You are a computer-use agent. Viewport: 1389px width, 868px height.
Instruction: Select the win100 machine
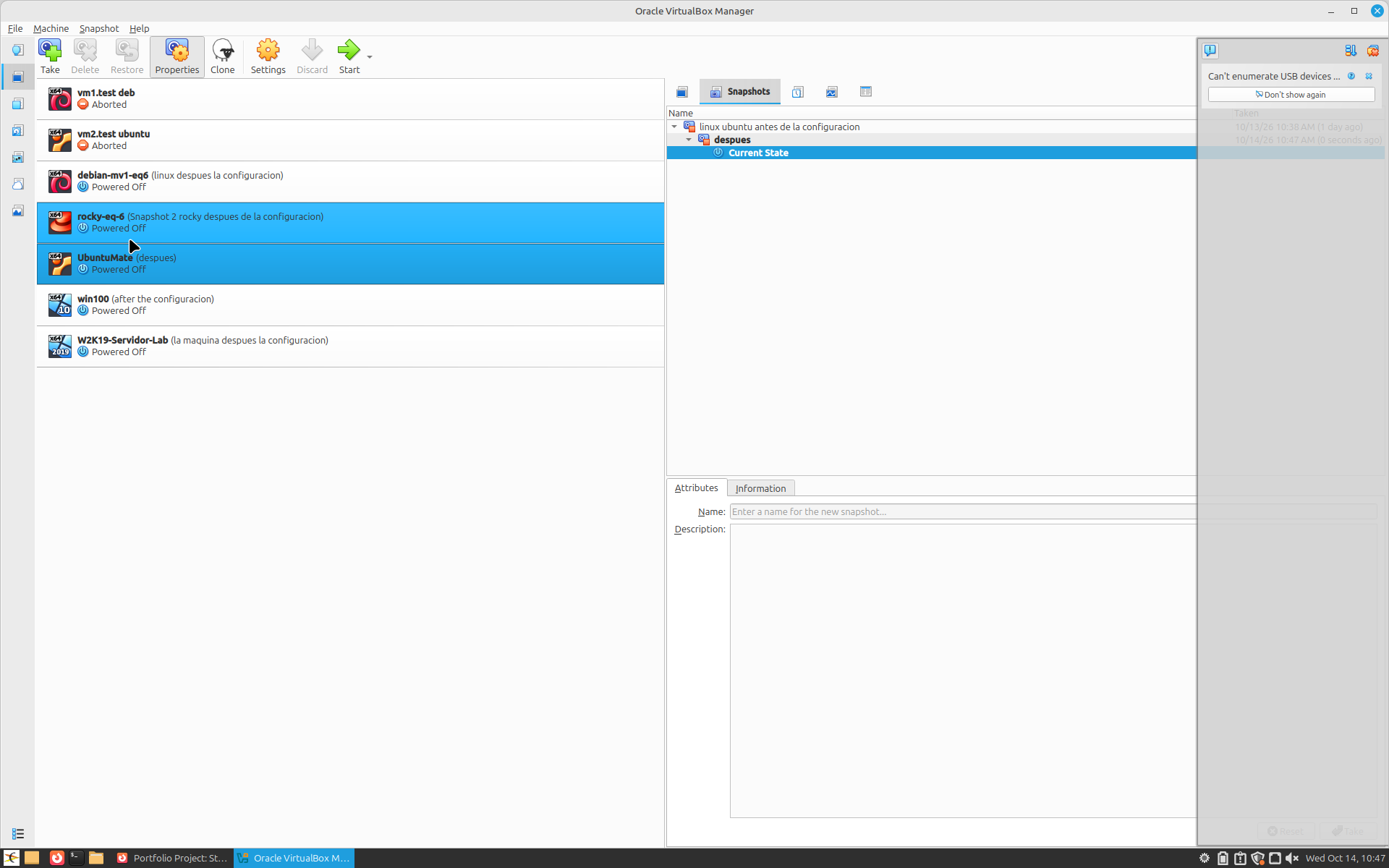350,305
